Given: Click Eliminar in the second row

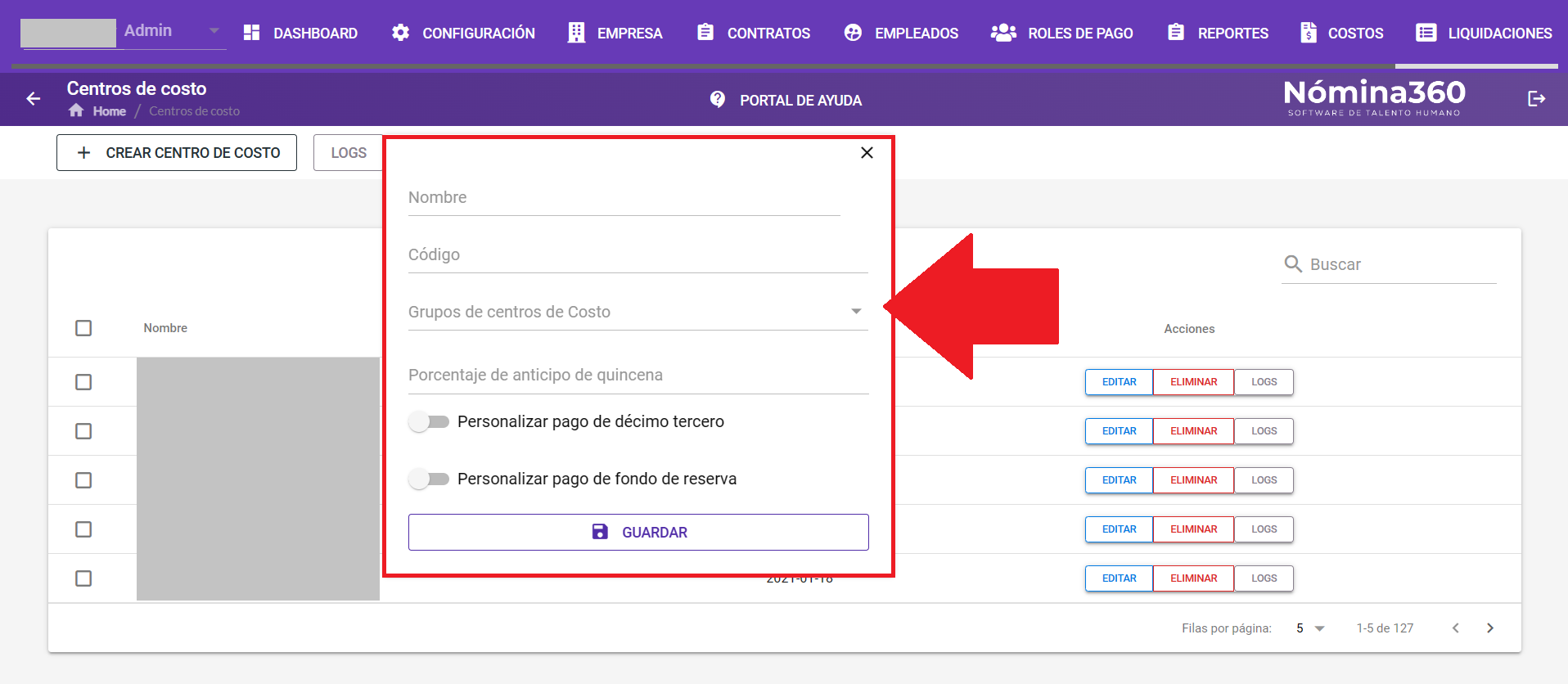Looking at the screenshot, I should click(x=1193, y=431).
